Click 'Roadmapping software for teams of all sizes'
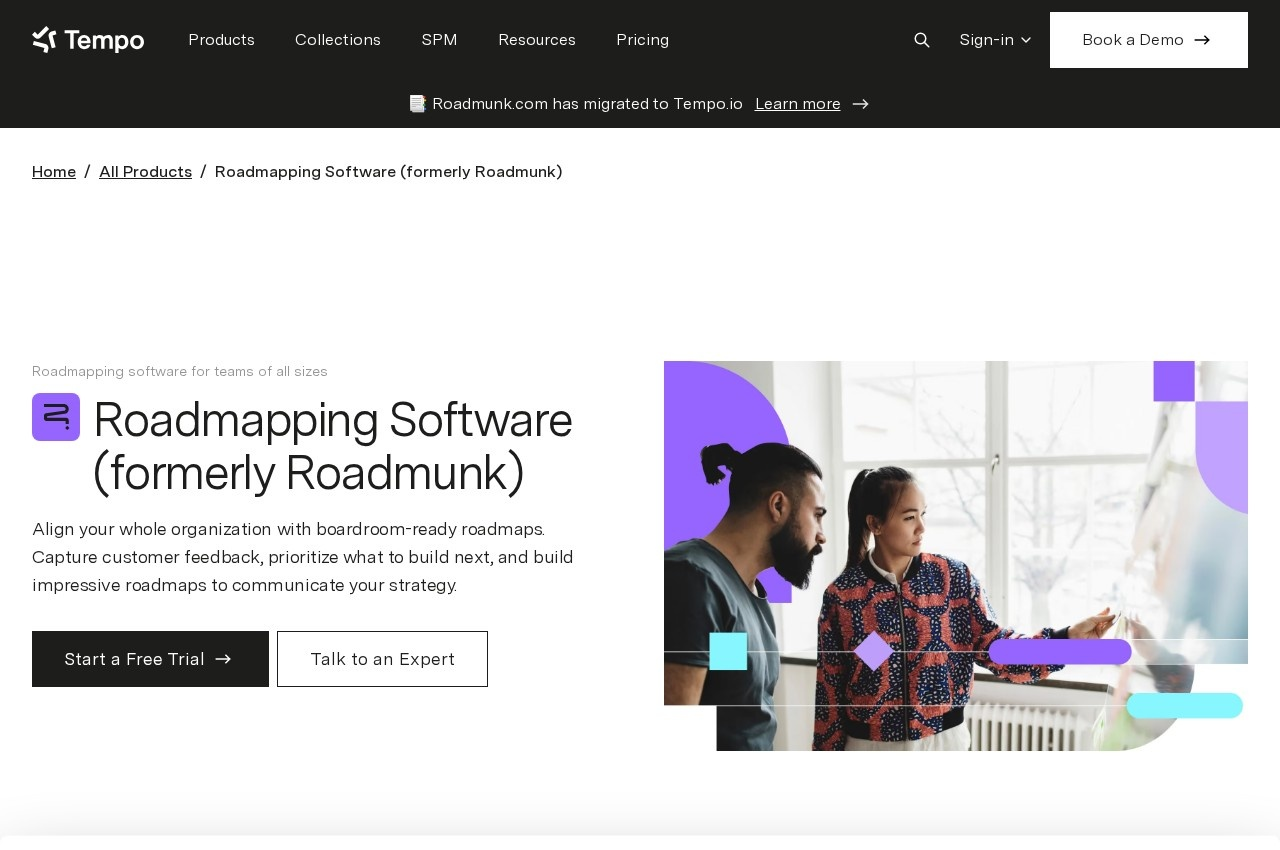The image size is (1280, 850). click(180, 371)
